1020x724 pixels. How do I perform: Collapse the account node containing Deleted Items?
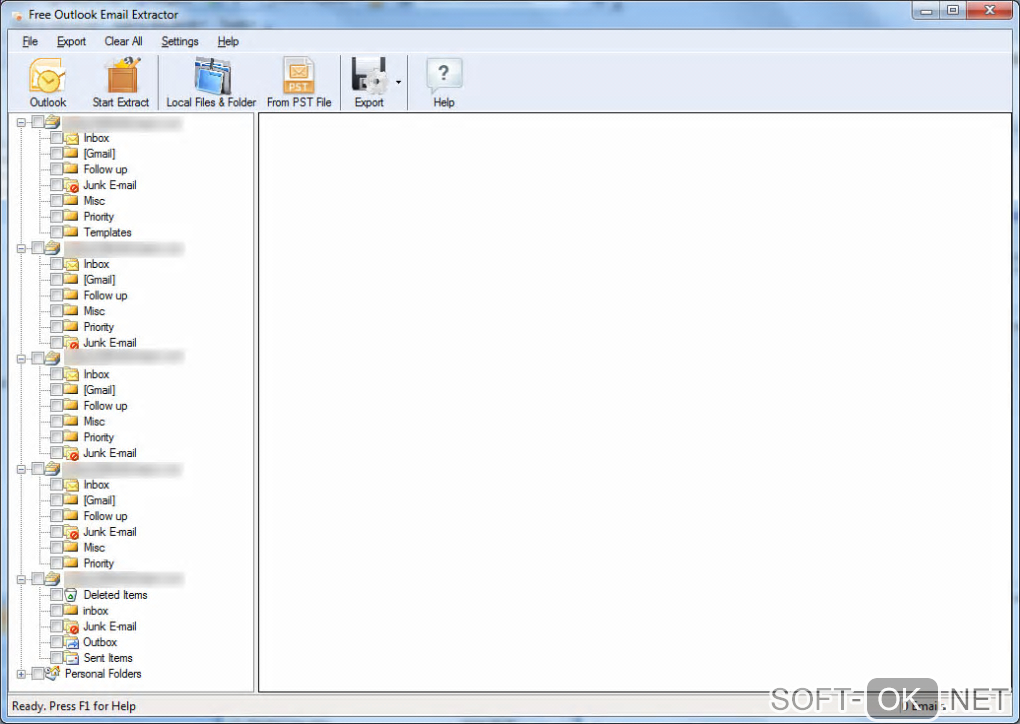point(21,580)
